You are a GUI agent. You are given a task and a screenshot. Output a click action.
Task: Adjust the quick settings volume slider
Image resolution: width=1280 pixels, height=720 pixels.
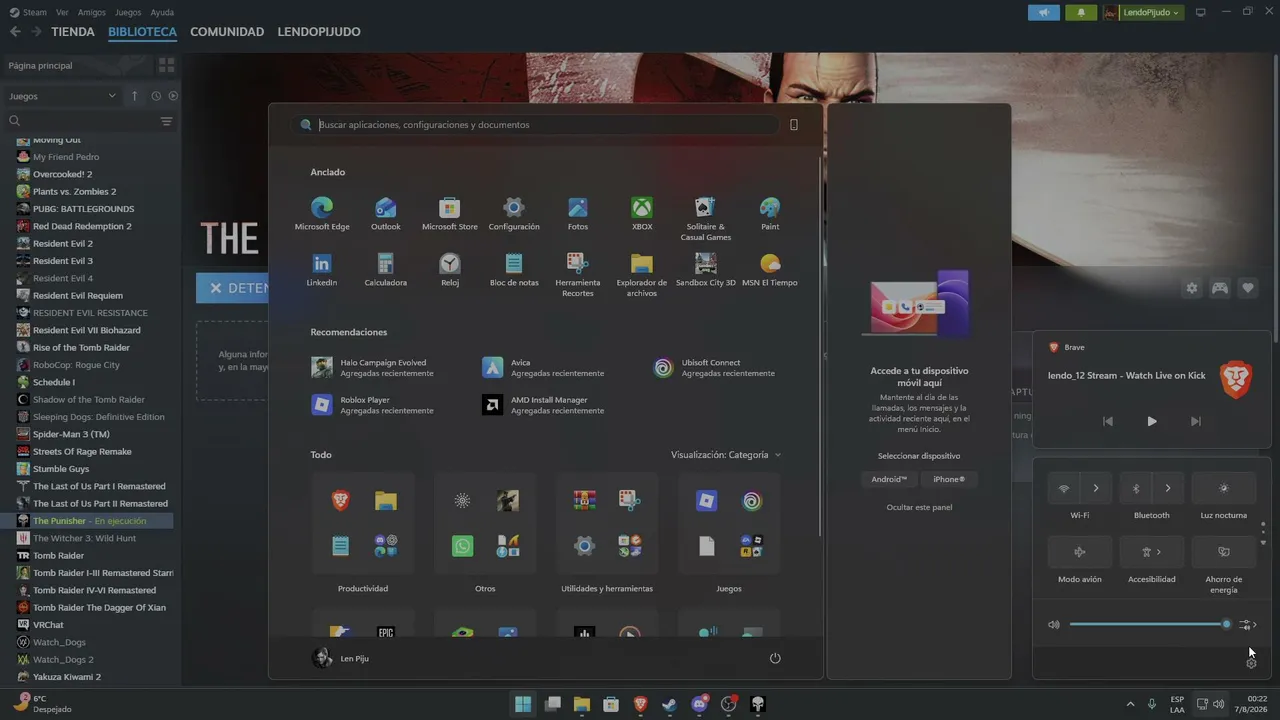1148,625
